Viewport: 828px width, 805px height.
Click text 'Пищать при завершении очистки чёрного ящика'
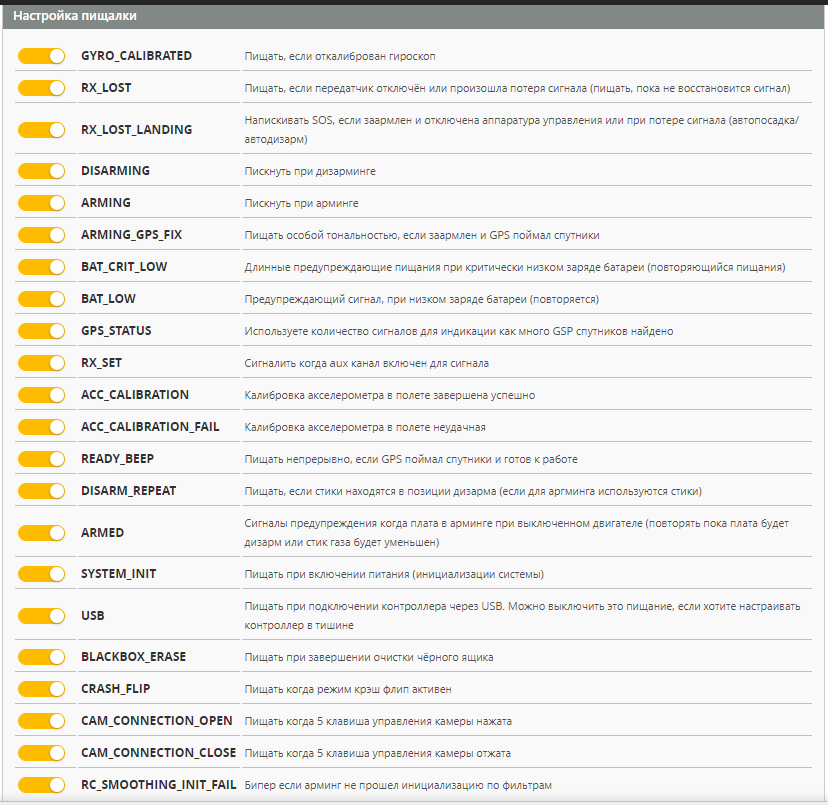coord(369,658)
